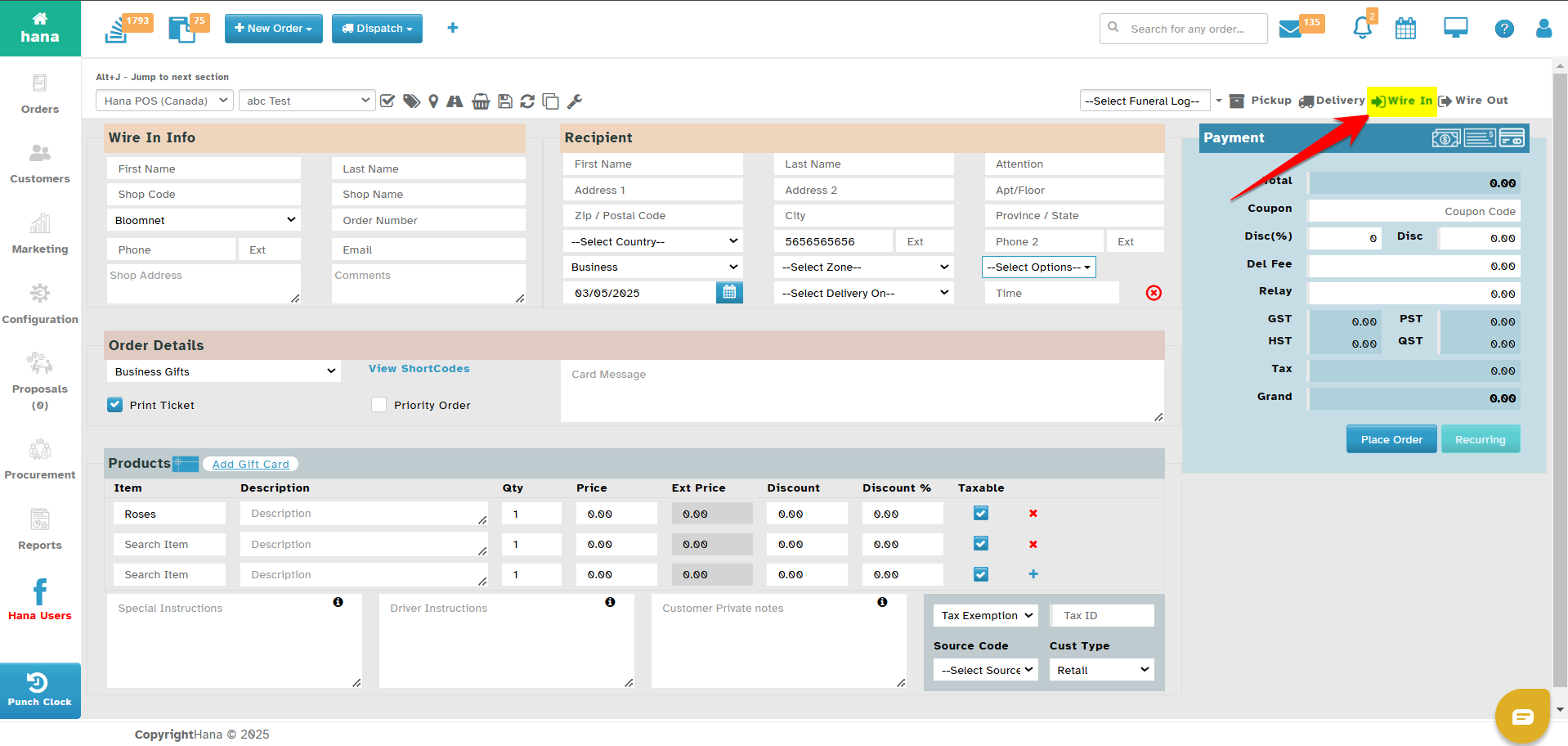The image size is (1568, 746).
Task: Remove the Roses product row
Action: (x=1033, y=514)
